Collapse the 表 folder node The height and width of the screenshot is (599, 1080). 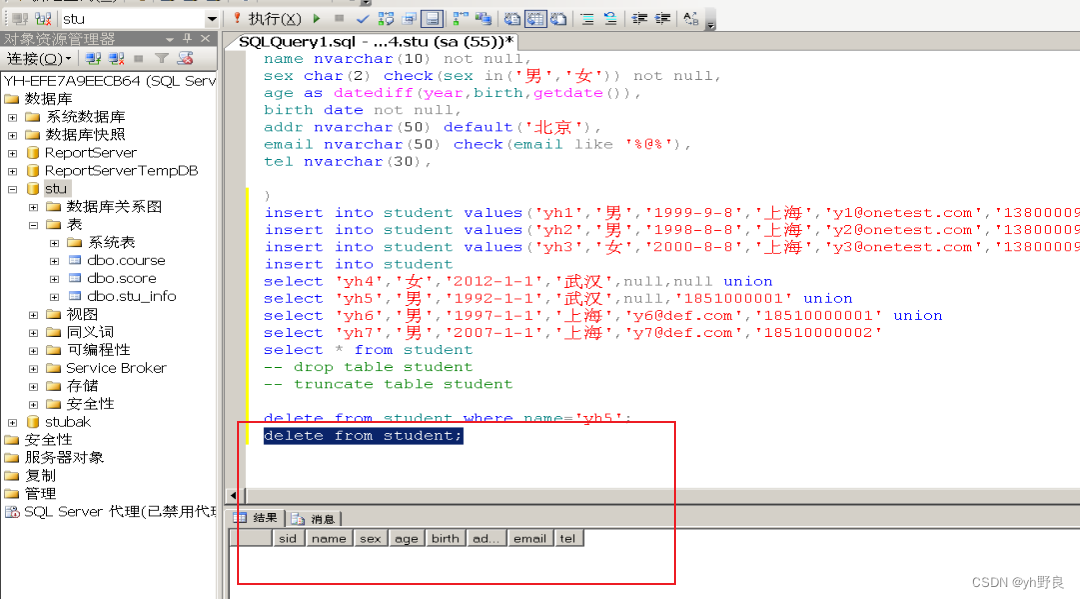coord(33,224)
